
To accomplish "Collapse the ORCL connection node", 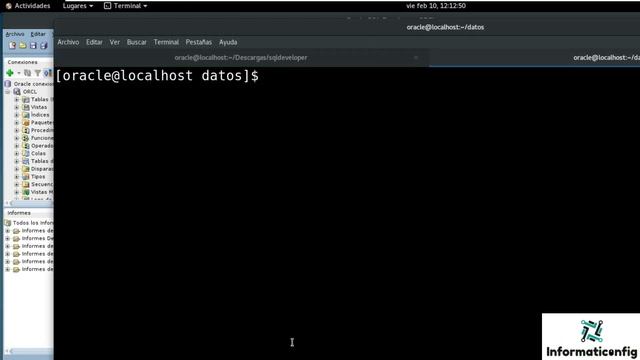I will (8, 92).
